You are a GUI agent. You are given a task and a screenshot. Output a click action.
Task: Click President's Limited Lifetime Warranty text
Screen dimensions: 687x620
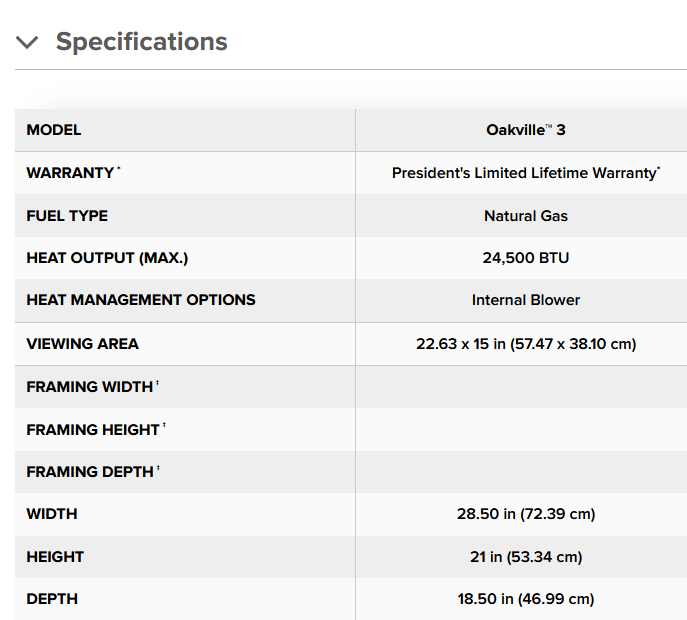click(525, 173)
